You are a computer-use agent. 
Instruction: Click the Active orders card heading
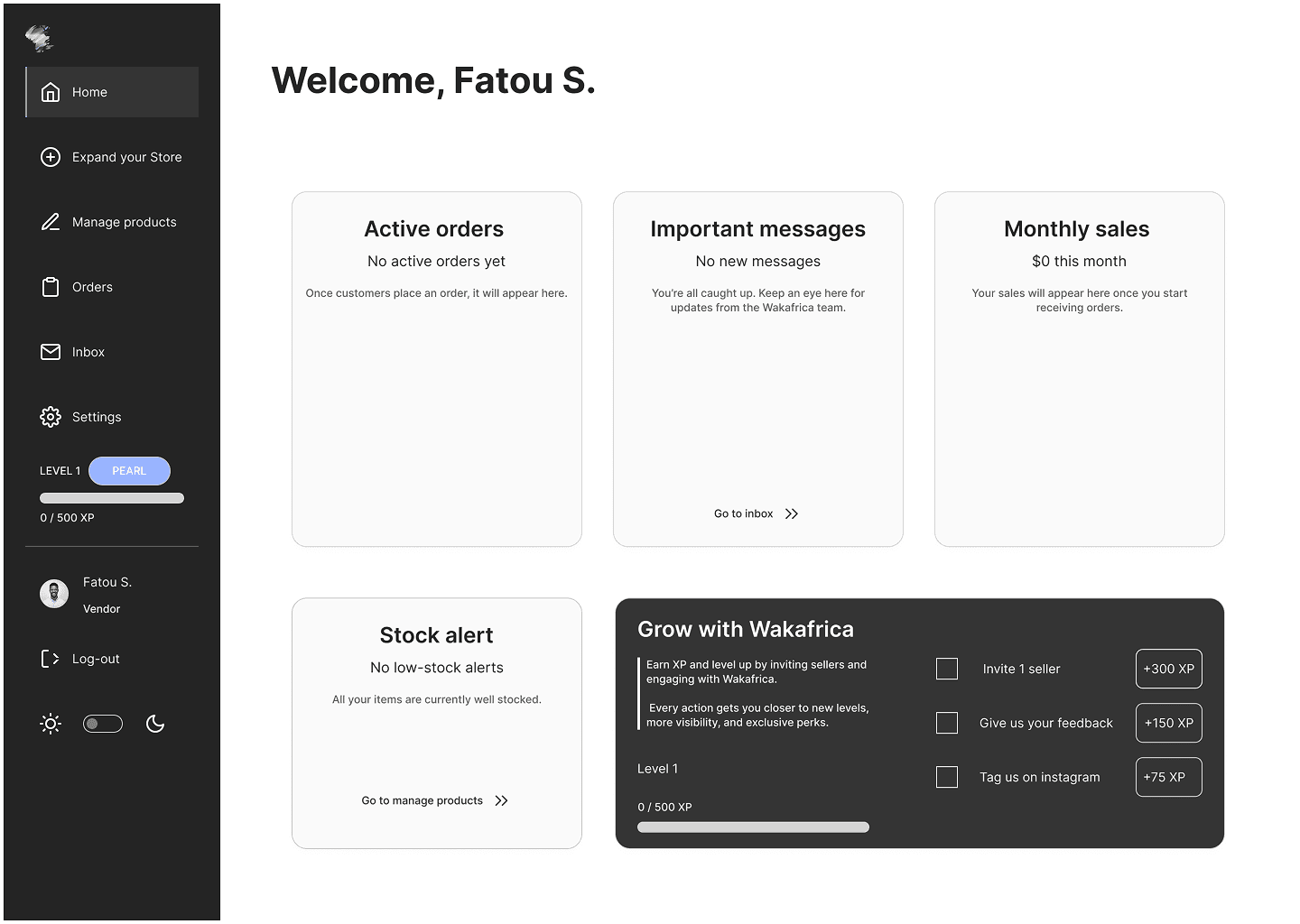click(x=434, y=229)
